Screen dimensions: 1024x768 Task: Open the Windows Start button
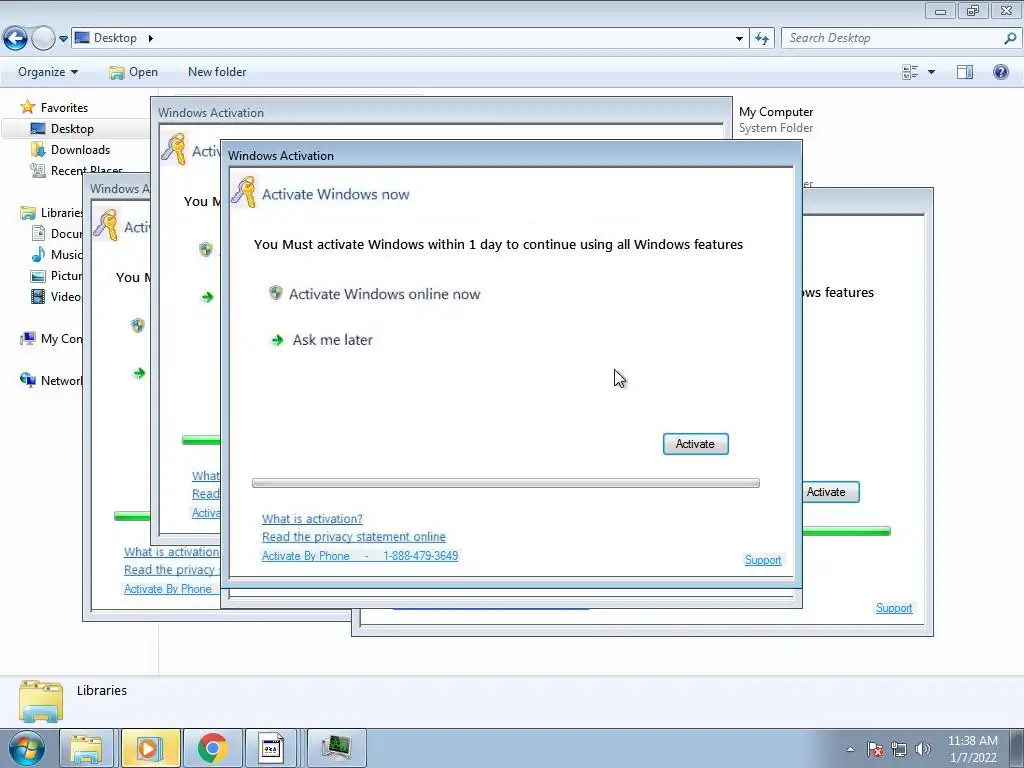click(x=26, y=748)
